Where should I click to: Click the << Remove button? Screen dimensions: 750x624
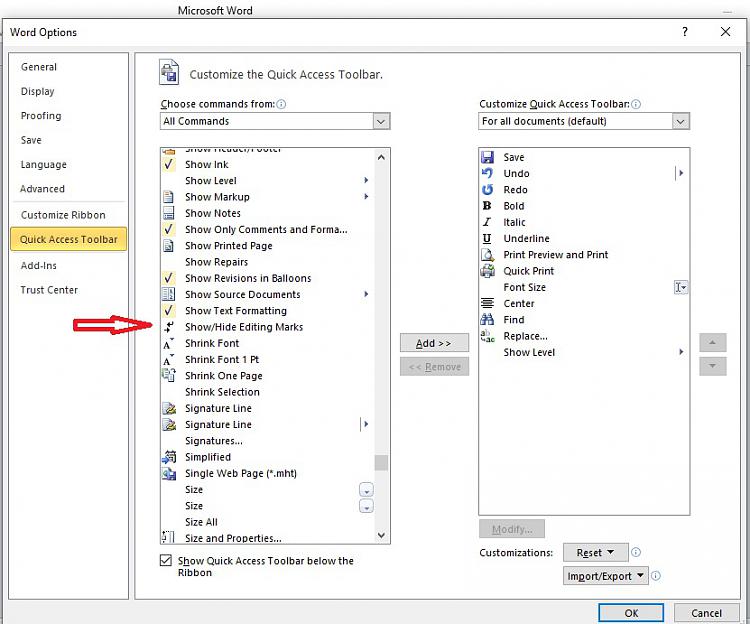click(x=434, y=367)
